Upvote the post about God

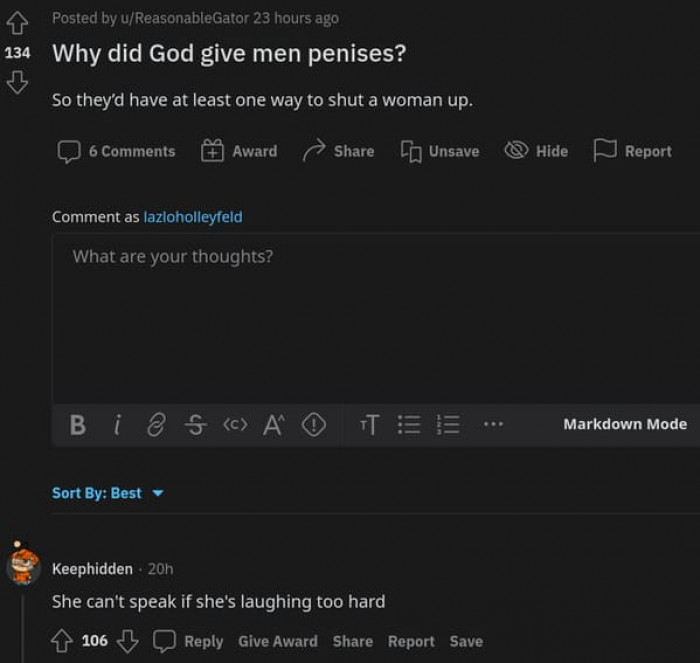17,21
